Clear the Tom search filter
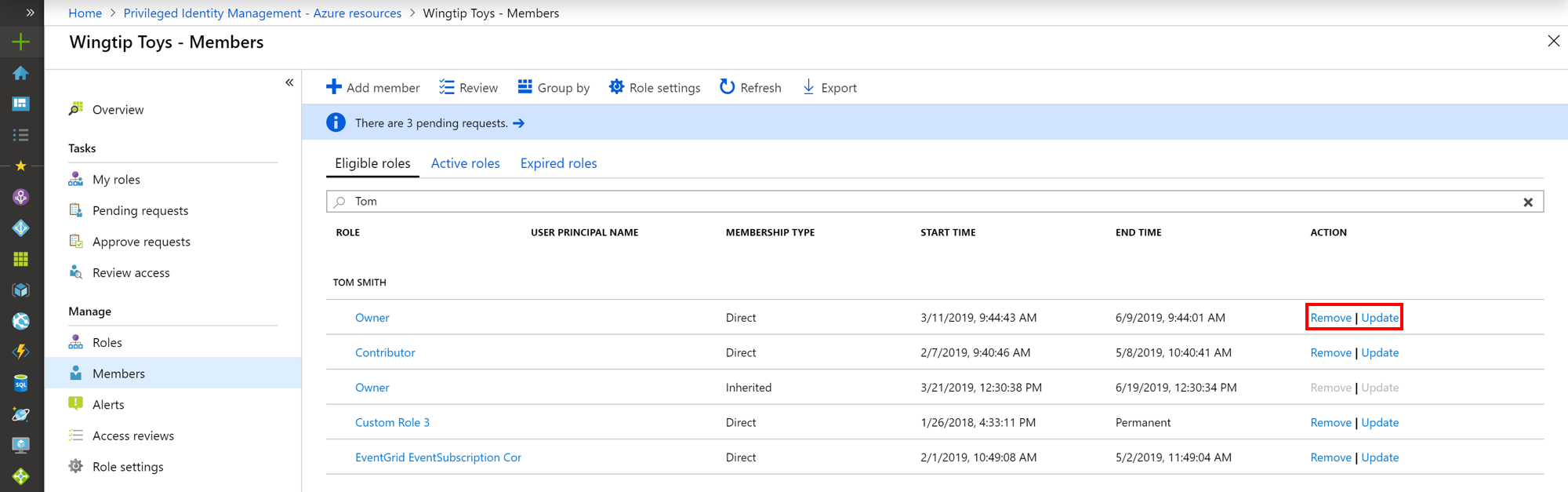The width and height of the screenshot is (1568, 492). 1528,202
